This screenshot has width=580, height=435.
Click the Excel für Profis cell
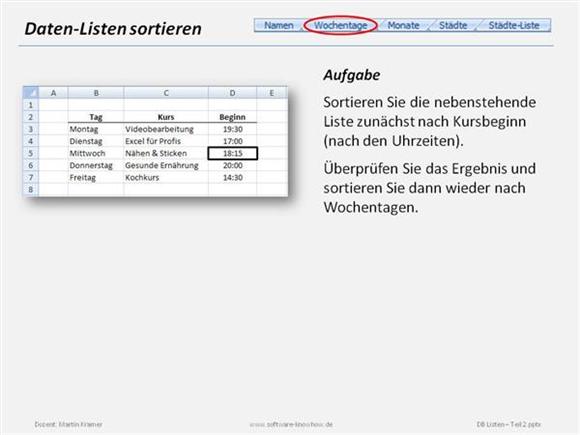(x=166, y=141)
